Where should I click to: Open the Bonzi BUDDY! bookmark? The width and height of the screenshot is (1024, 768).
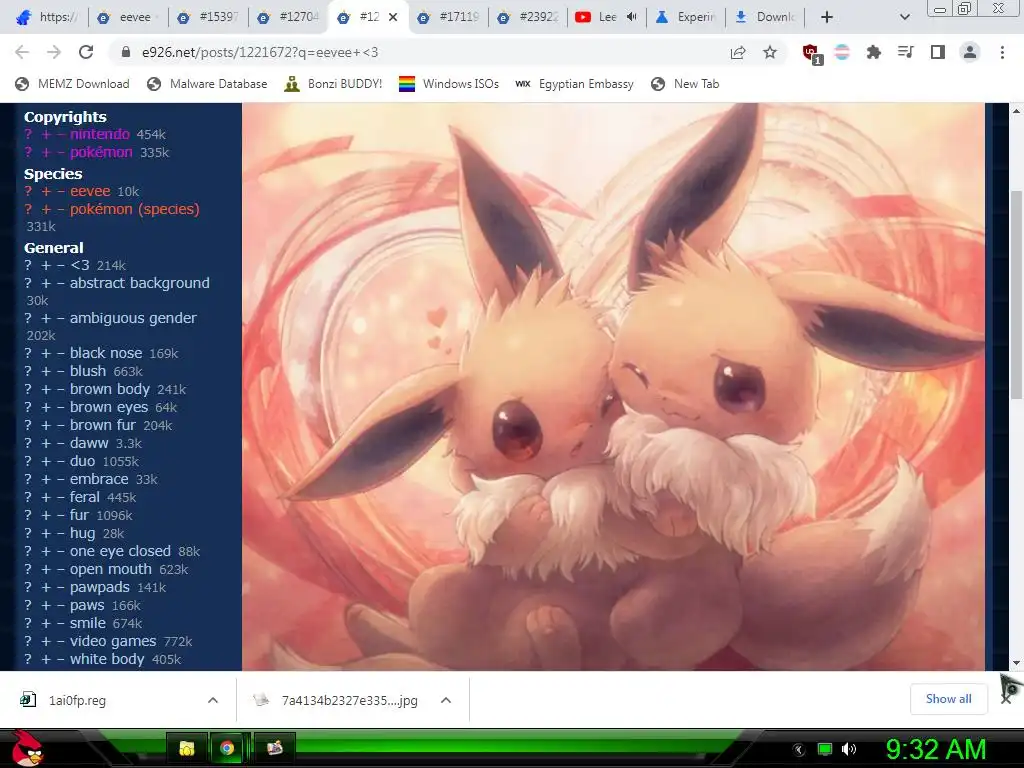333,84
